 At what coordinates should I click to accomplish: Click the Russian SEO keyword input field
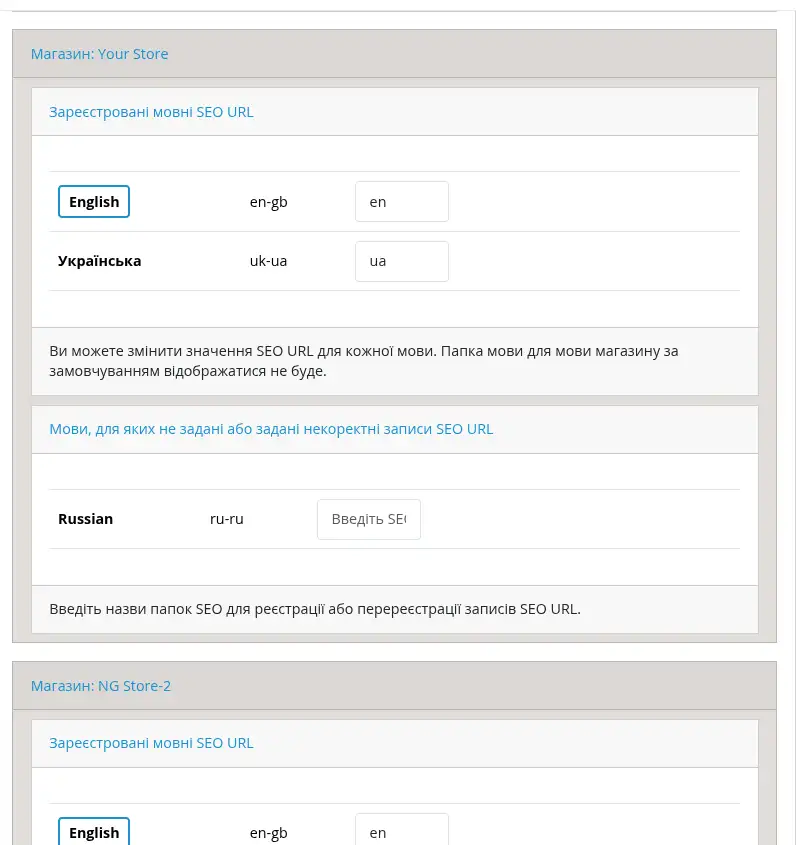[368, 519]
